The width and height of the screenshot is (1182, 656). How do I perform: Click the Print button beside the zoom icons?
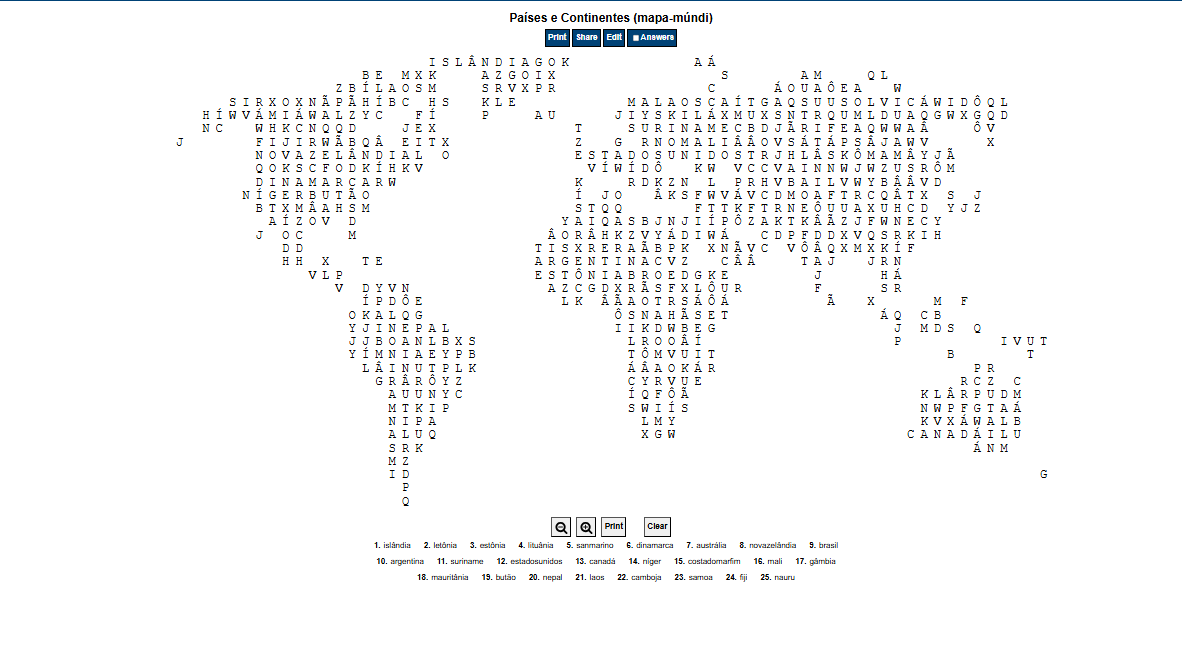614,527
